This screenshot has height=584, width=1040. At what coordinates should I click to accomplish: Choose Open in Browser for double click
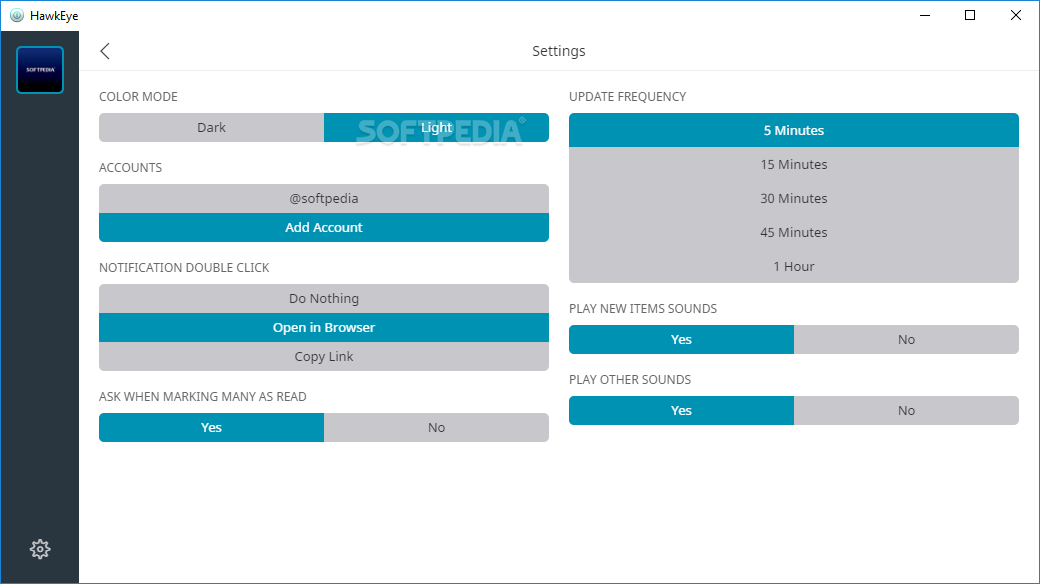[x=324, y=328]
